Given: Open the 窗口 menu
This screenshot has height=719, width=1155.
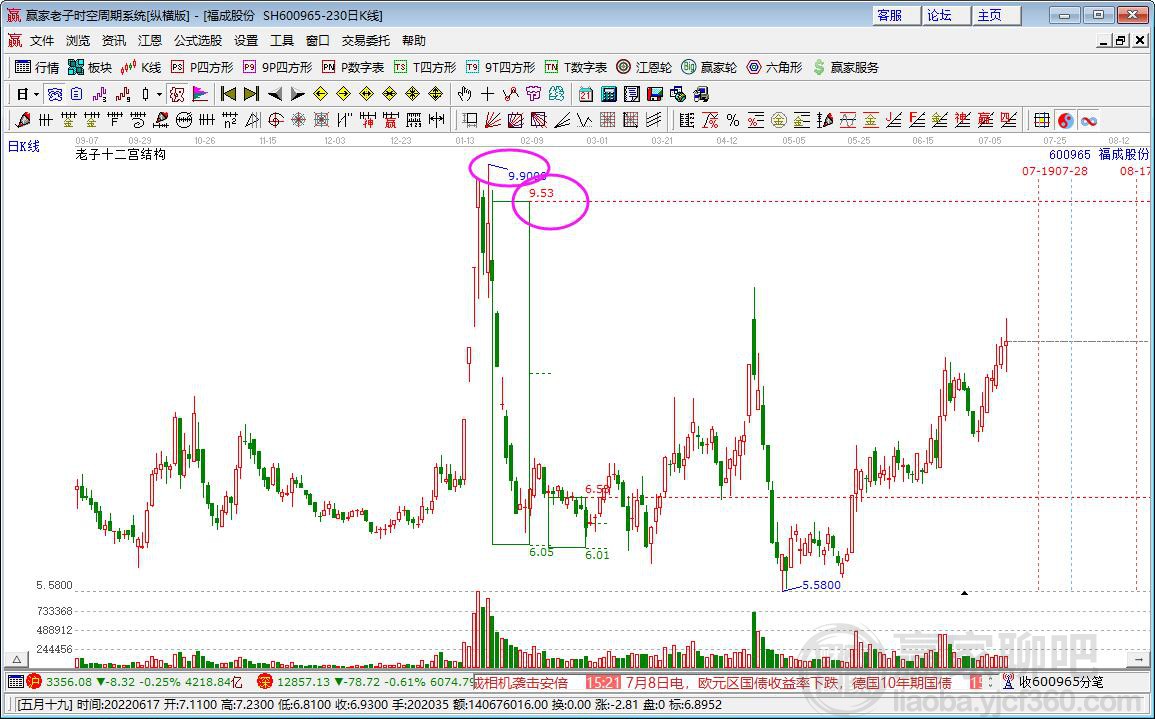Looking at the screenshot, I should tap(317, 41).
